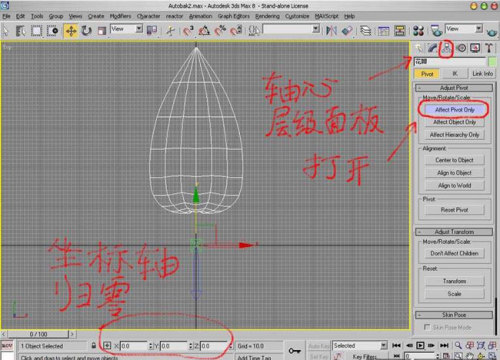The image size is (500, 360).
Task: Toggle the 3D Snaps button
Action: coord(188,31)
